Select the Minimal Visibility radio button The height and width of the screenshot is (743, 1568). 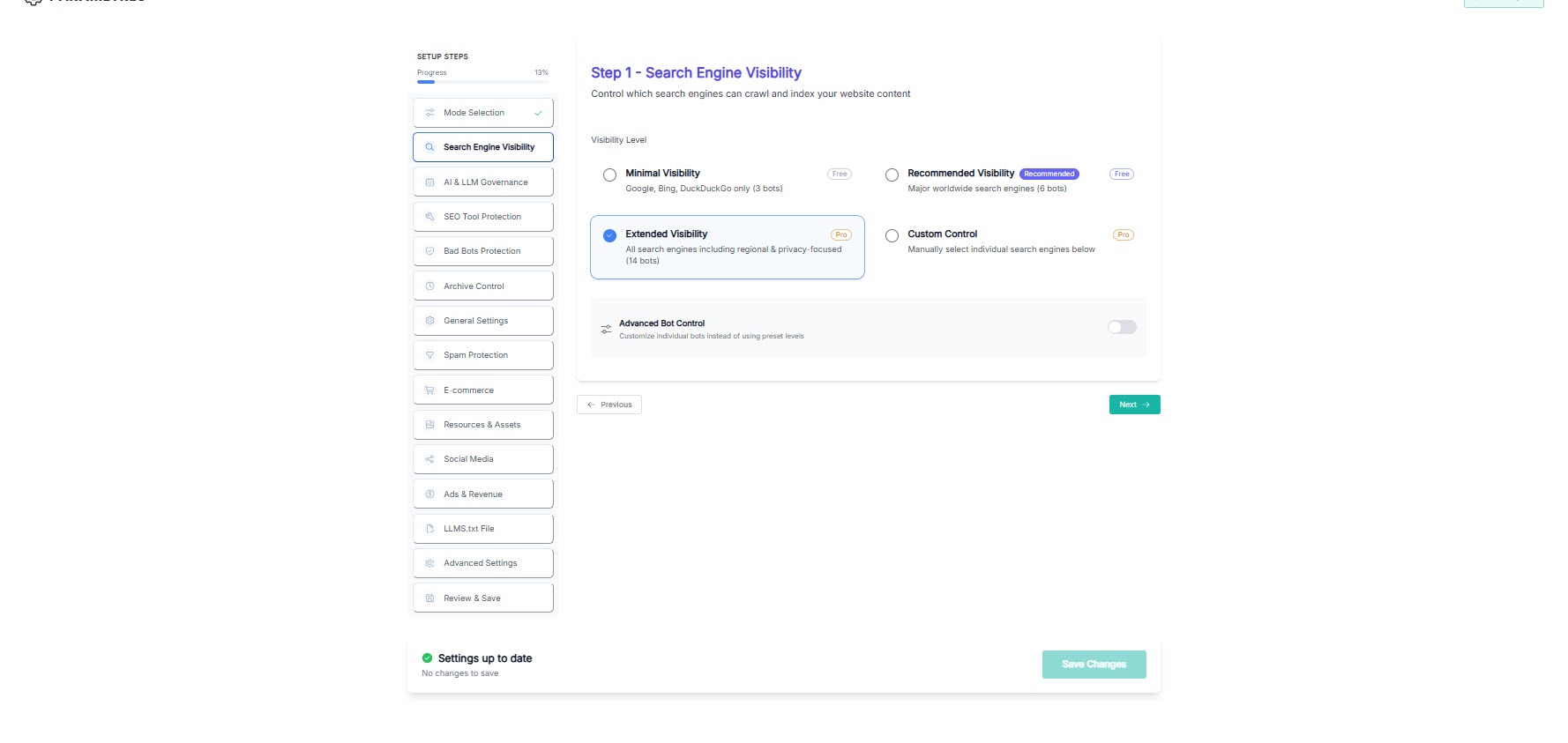tap(609, 175)
